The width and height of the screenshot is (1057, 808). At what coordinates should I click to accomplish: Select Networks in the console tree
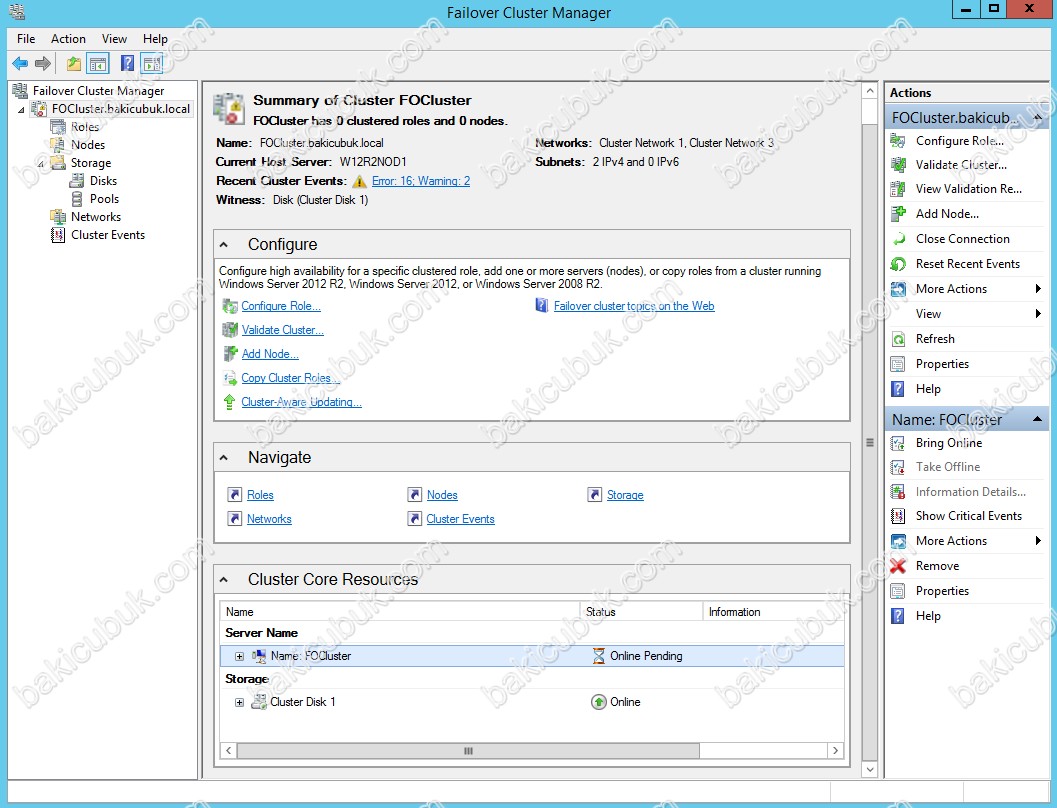click(x=96, y=217)
